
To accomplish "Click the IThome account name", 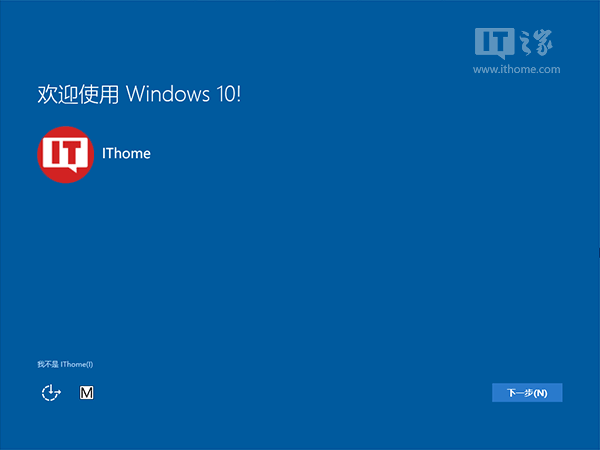I will tap(126, 153).
